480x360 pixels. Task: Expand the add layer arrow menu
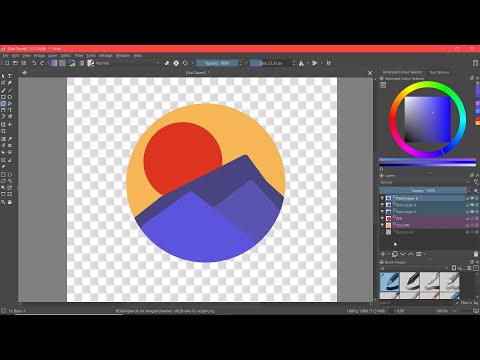(x=388, y=254)
